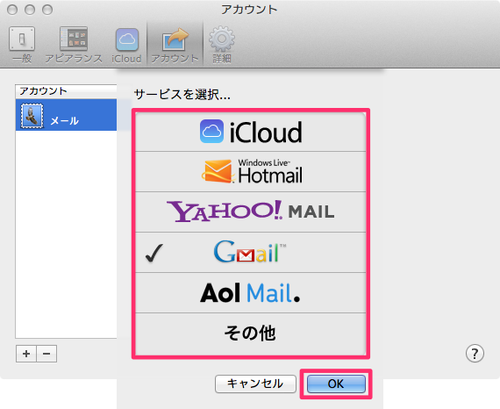Switch to the アカウント toolbar tab
The width and height of the screenshot is (500, 409).
(175, 45)
